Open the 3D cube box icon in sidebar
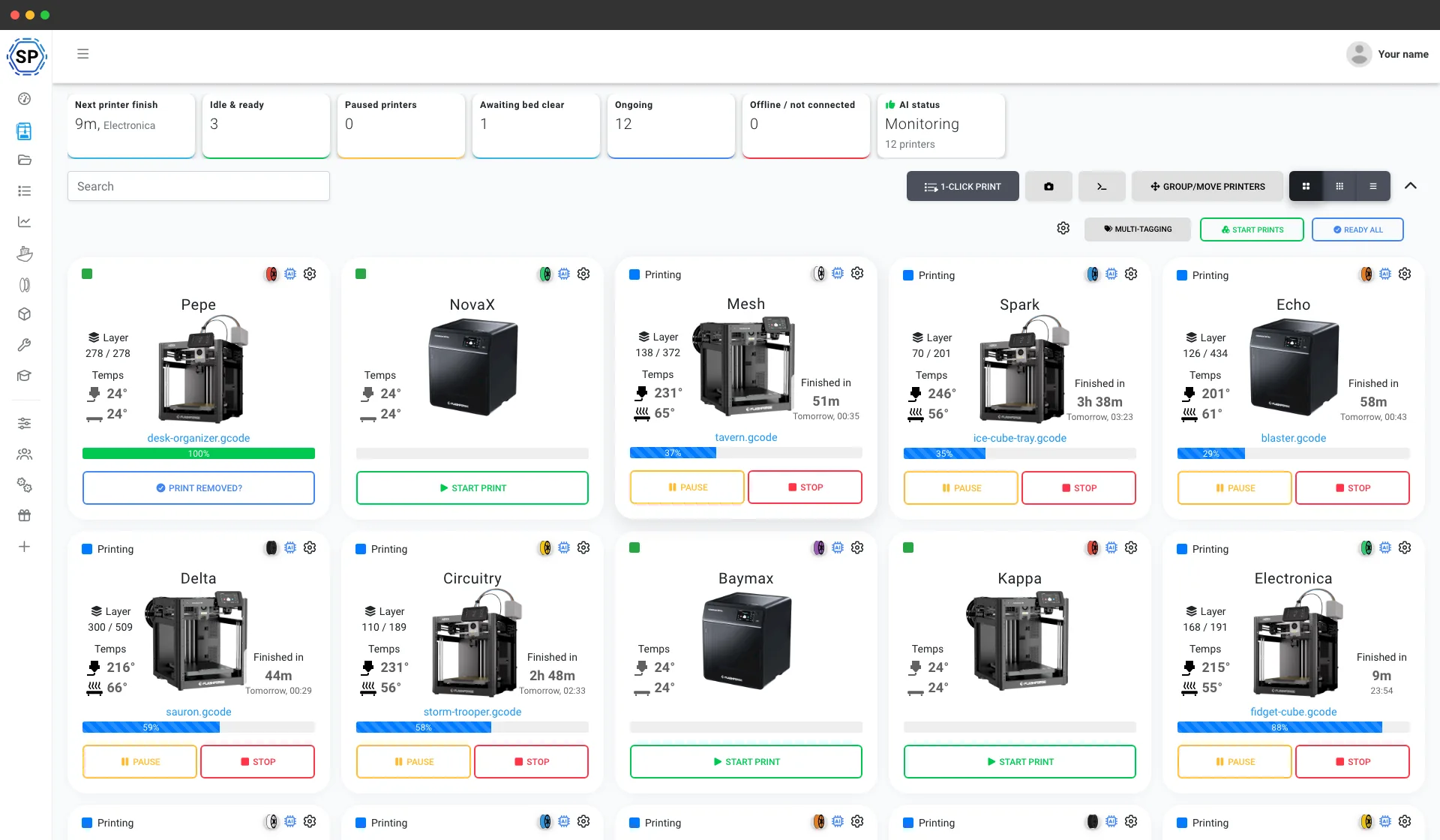This screenshot has height=840, width=1440. point(24,314)
